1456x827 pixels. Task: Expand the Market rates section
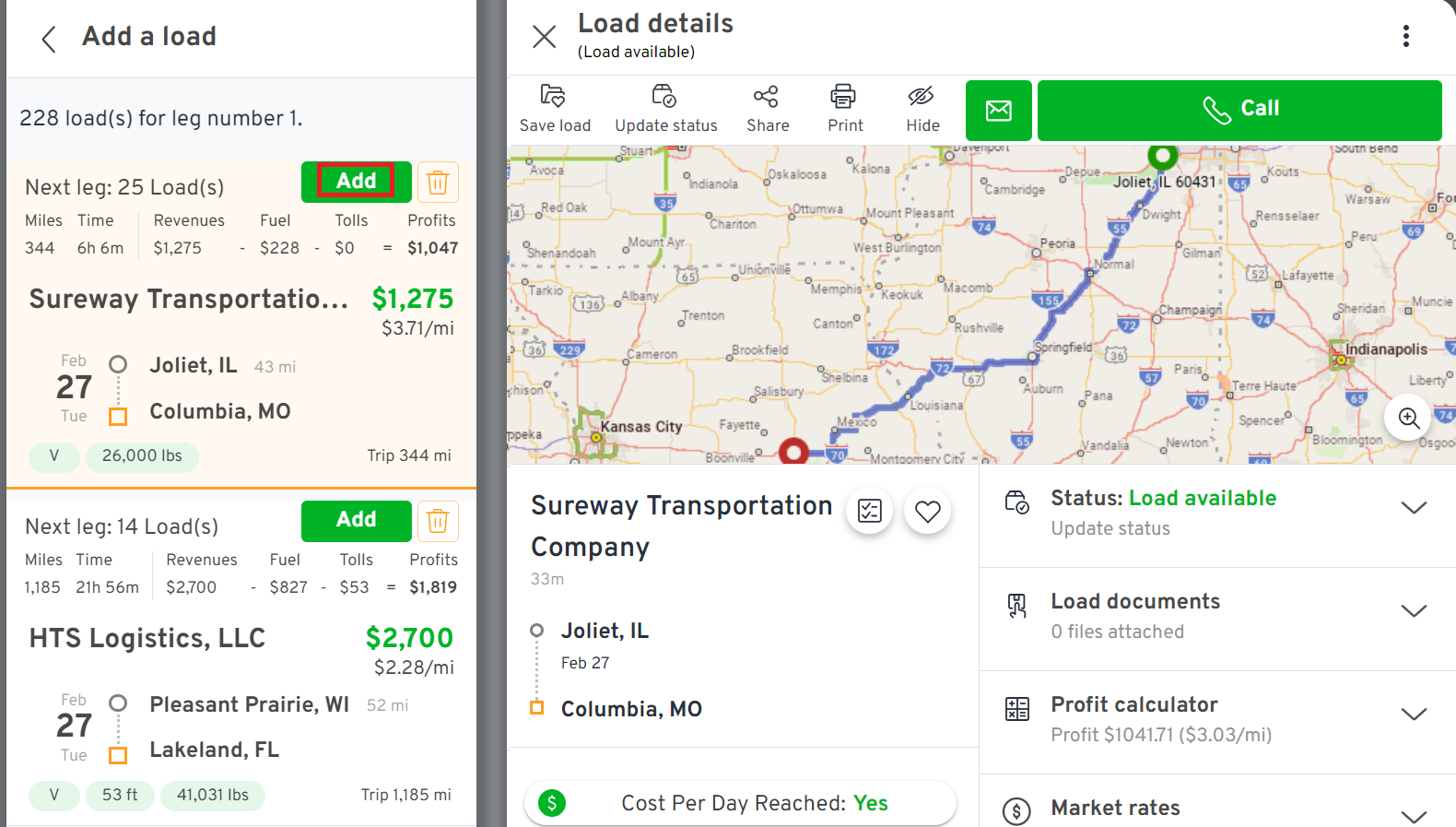1217,808
